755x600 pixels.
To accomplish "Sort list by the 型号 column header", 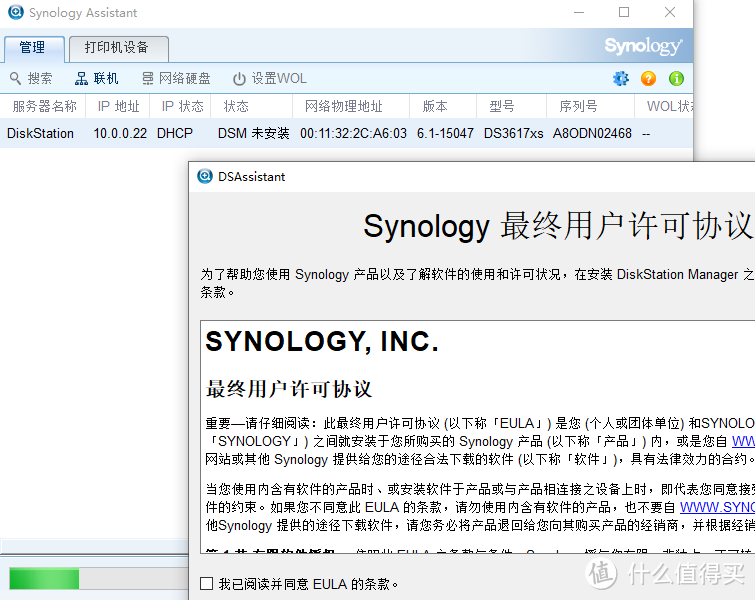I will click(502, 106).
